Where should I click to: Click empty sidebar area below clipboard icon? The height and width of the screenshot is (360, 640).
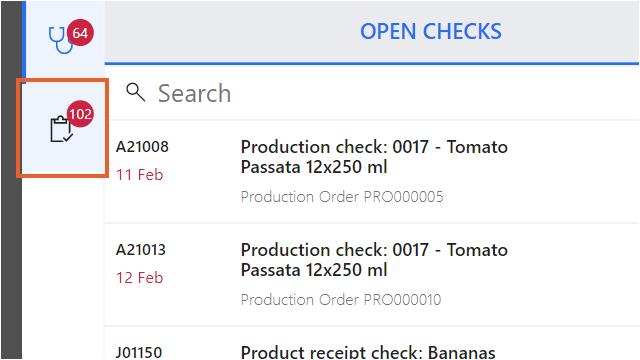click(x=63, y=267)
